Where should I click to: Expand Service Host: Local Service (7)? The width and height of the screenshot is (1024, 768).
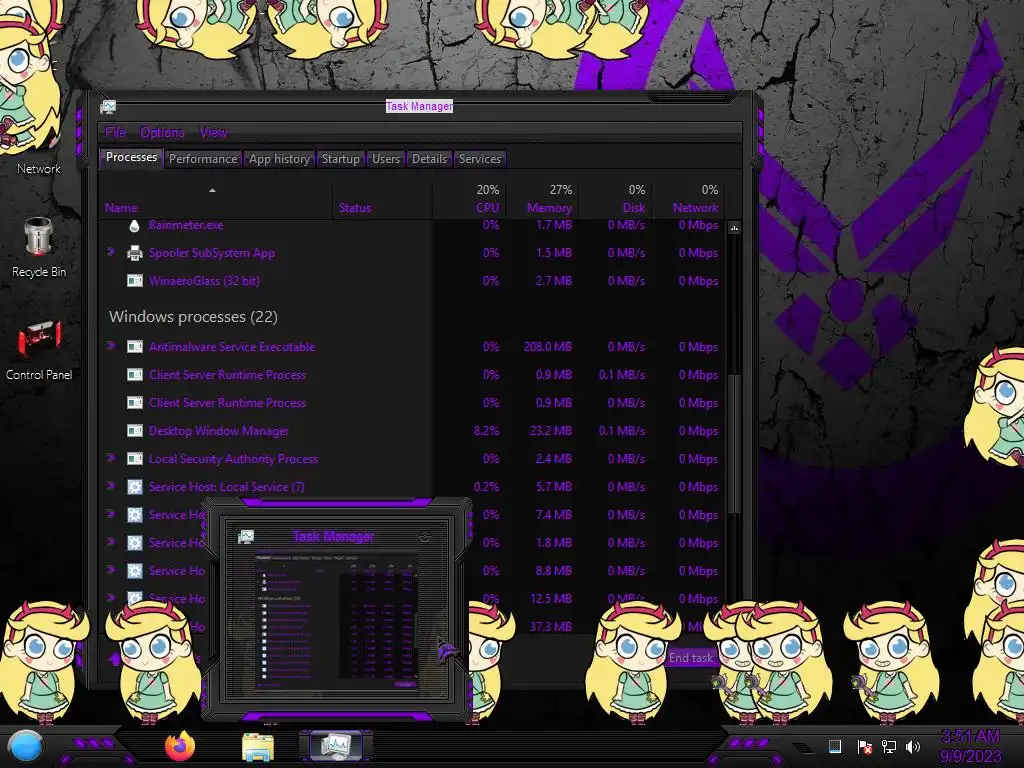(111, 486)
